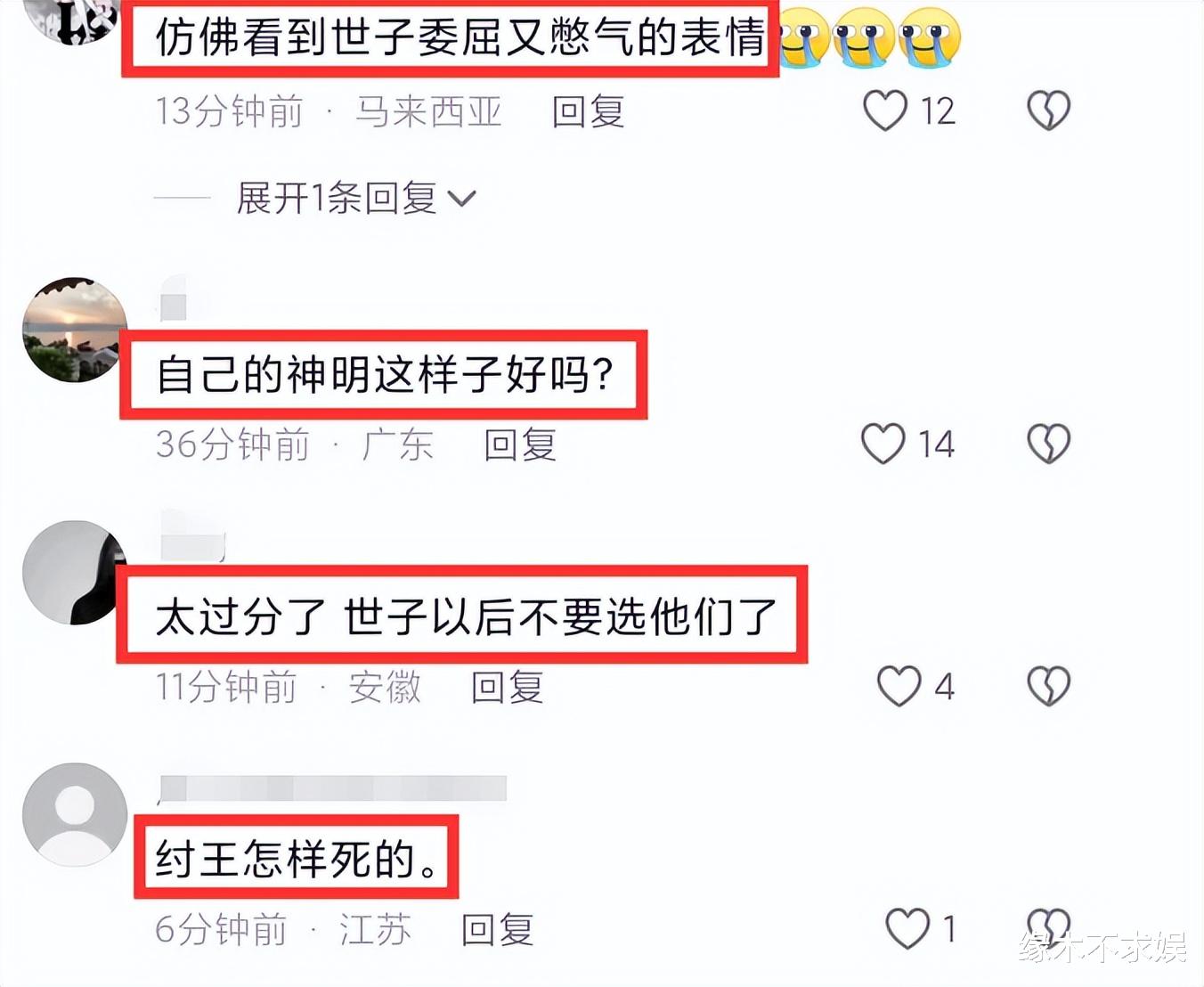
Task: Reply to the 6分钟前 Jiangsu comment
Action: click(x=498, y=930)
